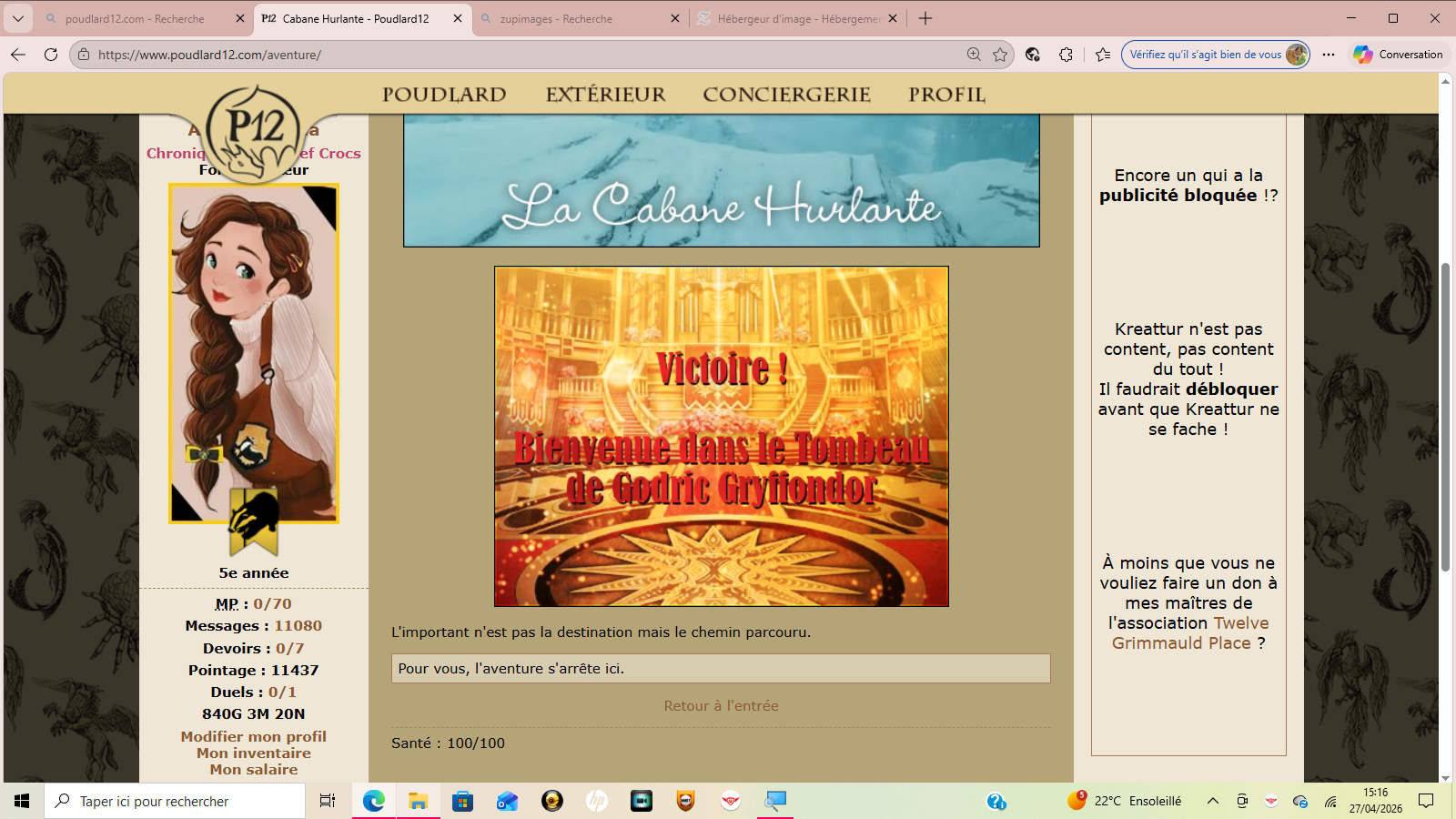Click the Victoire tomb image
The image size is (1456, 819).
(x=722, y=437)
